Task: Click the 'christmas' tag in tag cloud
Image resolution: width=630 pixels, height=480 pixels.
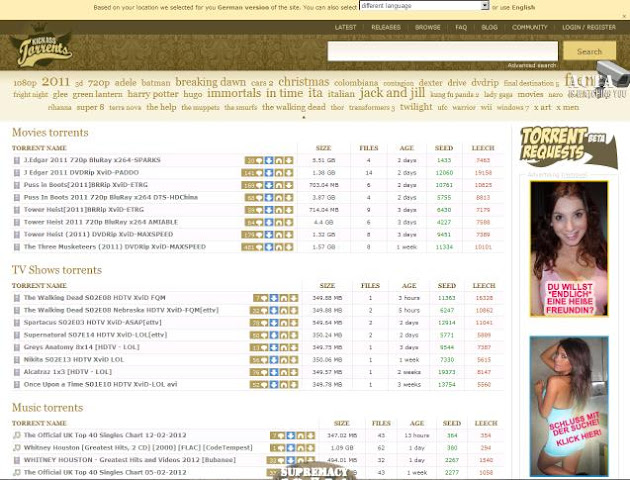Action: pyautogui.click(x=304, y=82)
